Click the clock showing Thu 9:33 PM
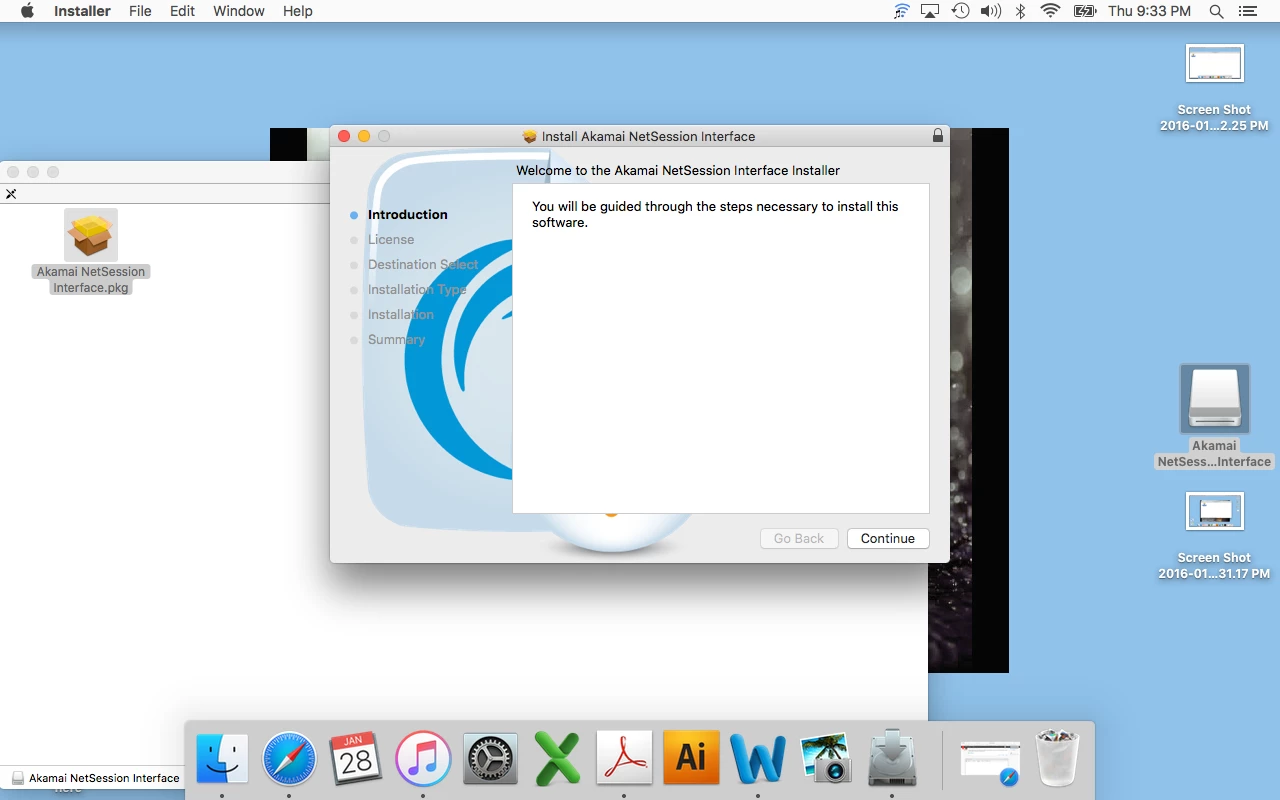 (x=1149, y=11)
